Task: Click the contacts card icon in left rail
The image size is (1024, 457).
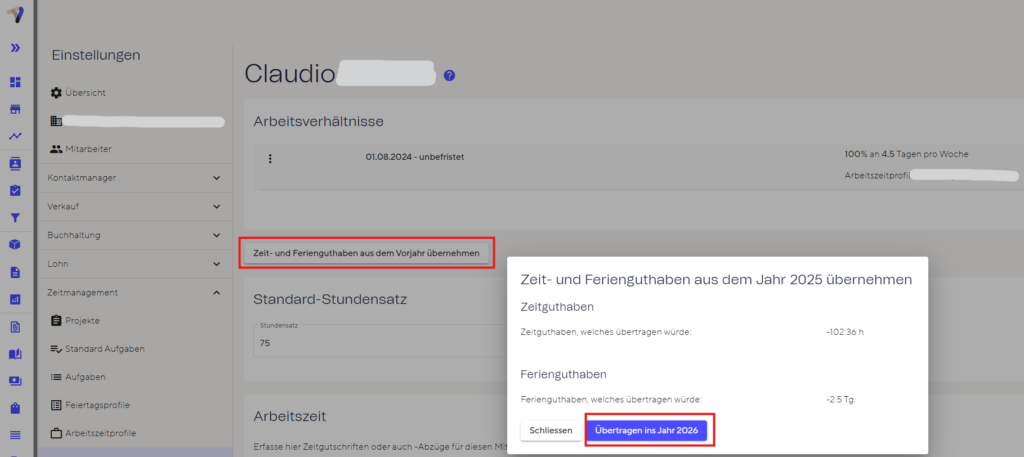Action: 15,163
